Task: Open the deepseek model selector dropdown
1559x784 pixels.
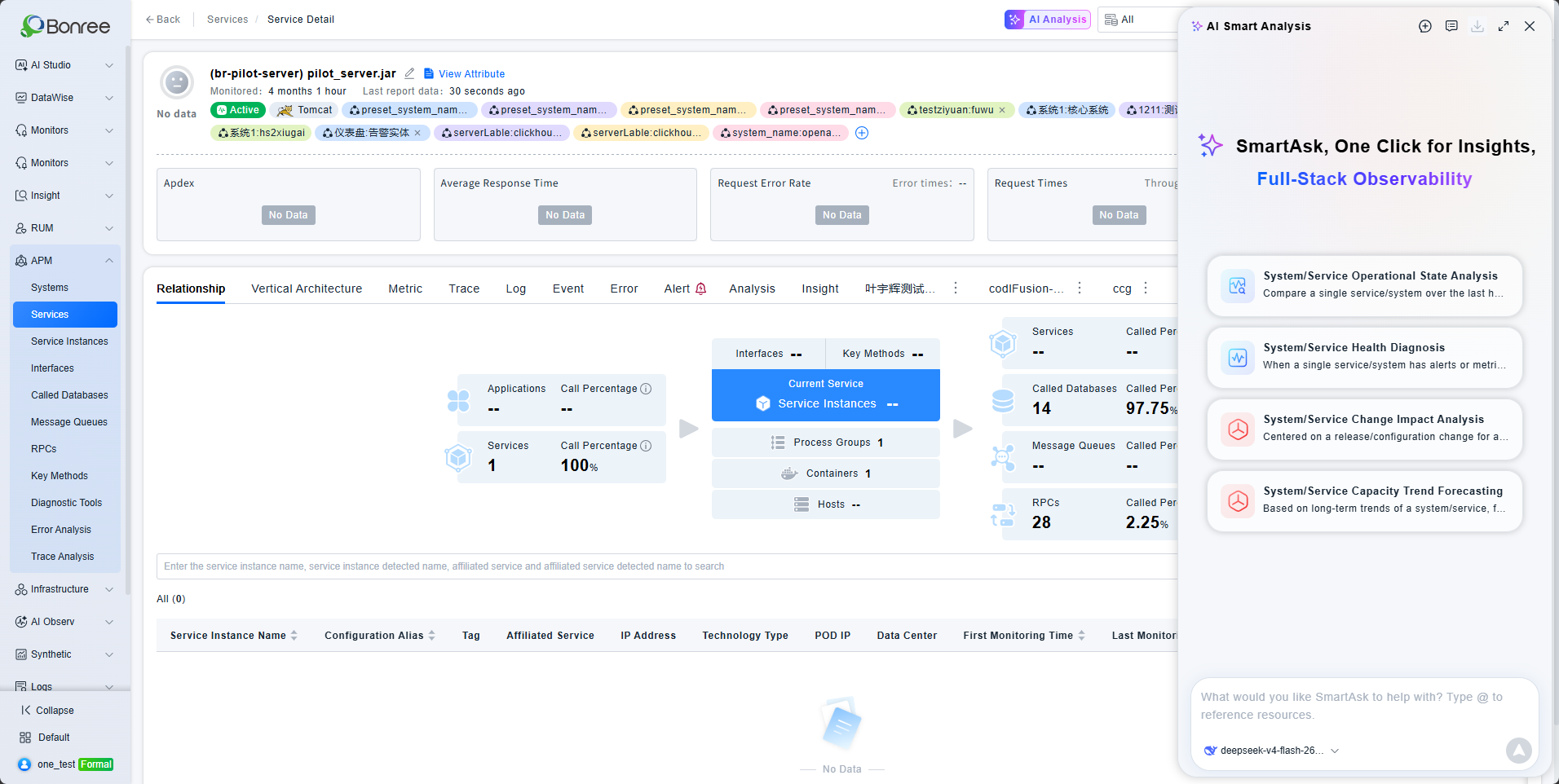Action: point(1272,751)
